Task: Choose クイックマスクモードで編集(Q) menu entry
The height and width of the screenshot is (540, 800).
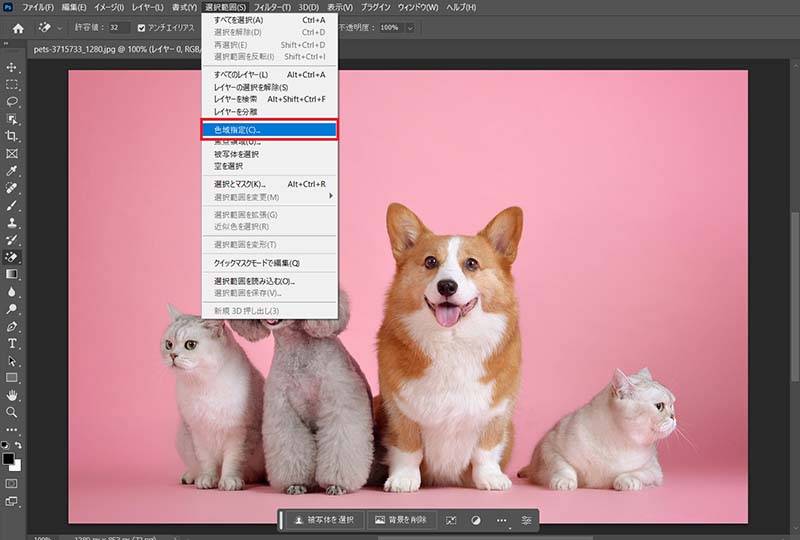Action: click(x=269, y=263)
